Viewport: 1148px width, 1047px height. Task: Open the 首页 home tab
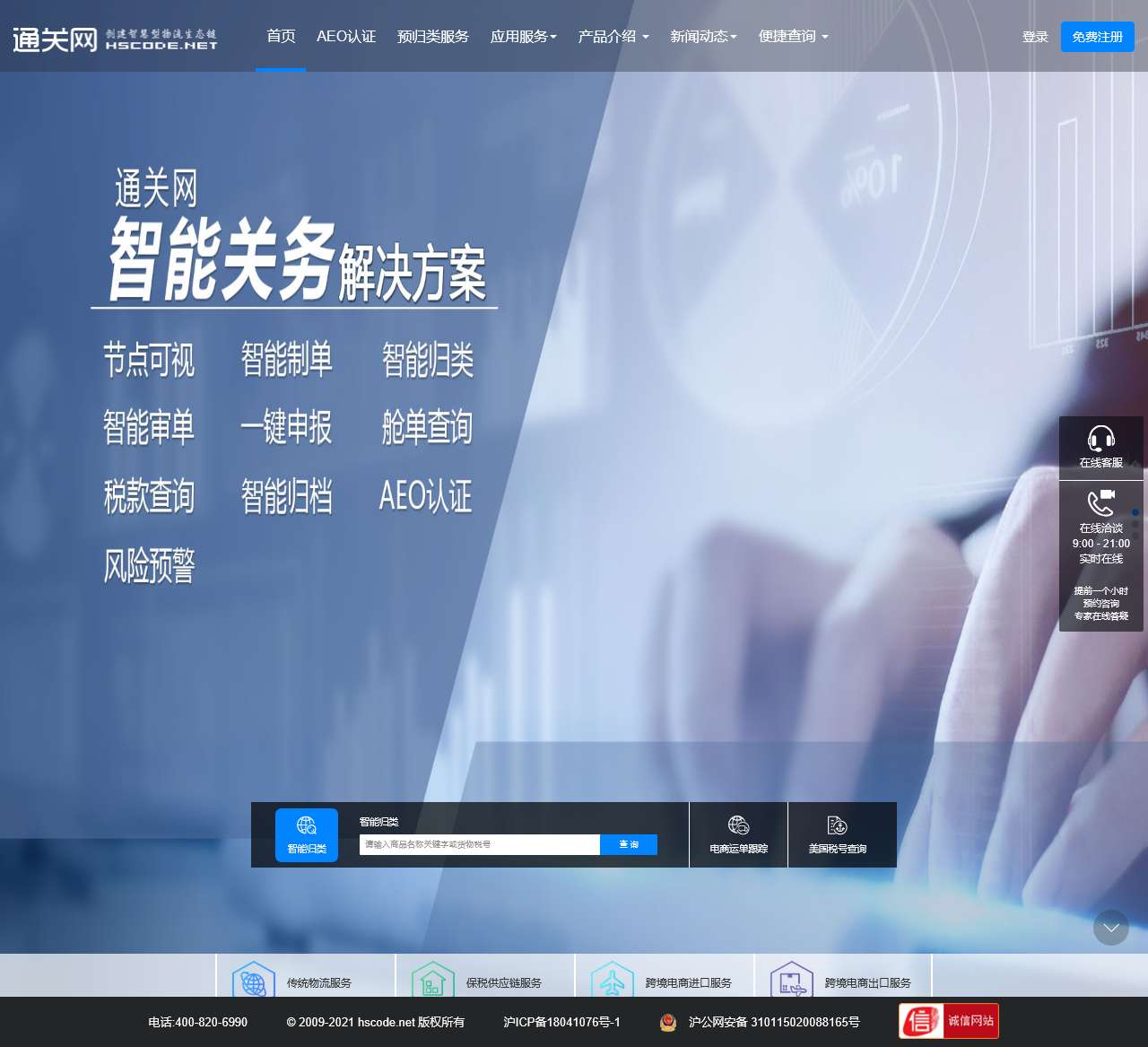(x=281, y=36)
